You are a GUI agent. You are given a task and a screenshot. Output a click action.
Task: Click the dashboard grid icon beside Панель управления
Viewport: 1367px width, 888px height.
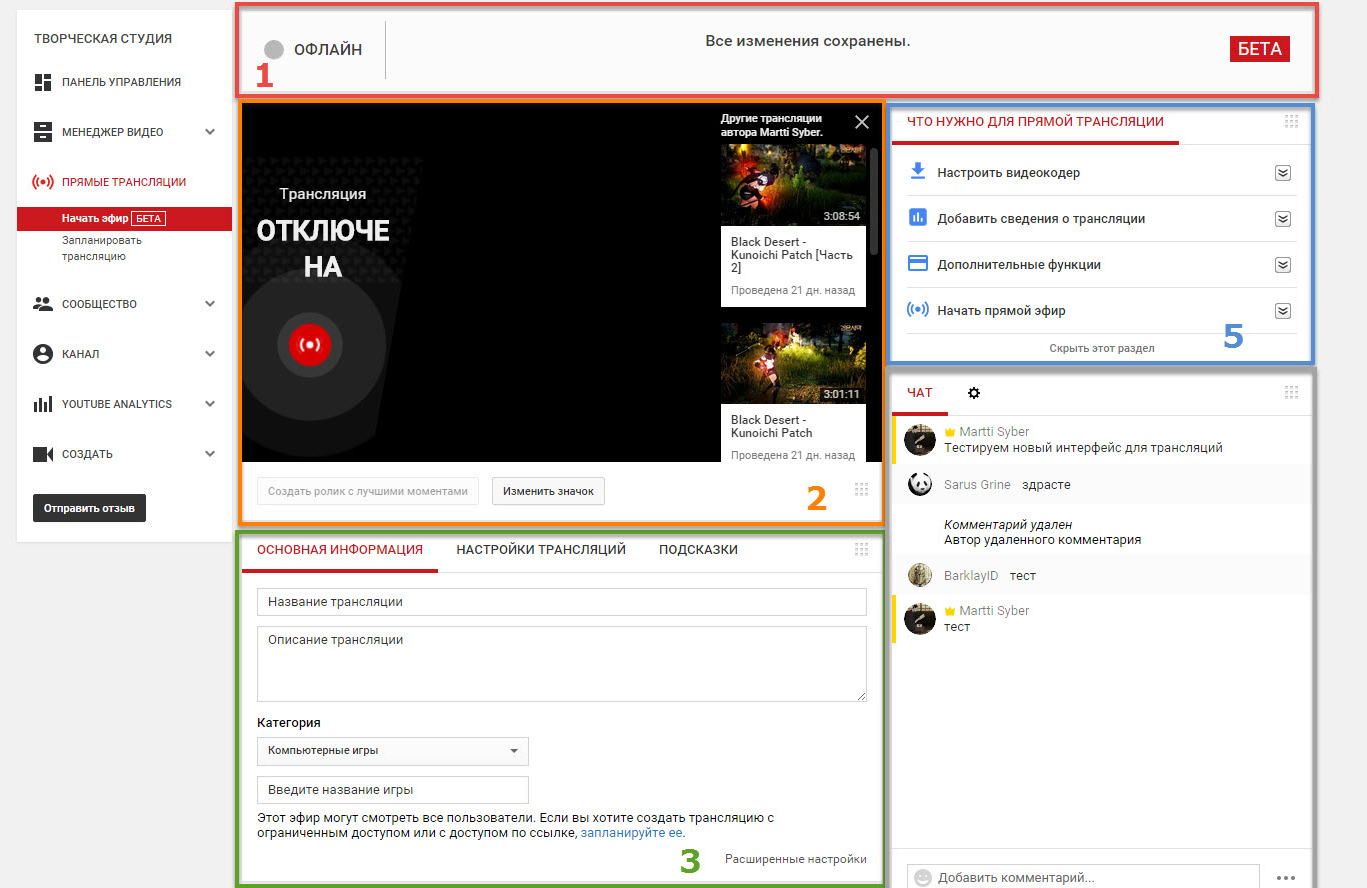pyautogui.click(x=42, y=82)
